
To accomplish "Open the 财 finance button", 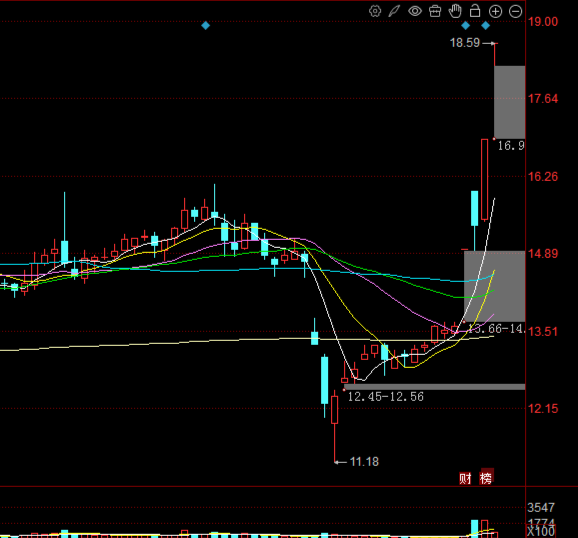I will tap(465, 478).
